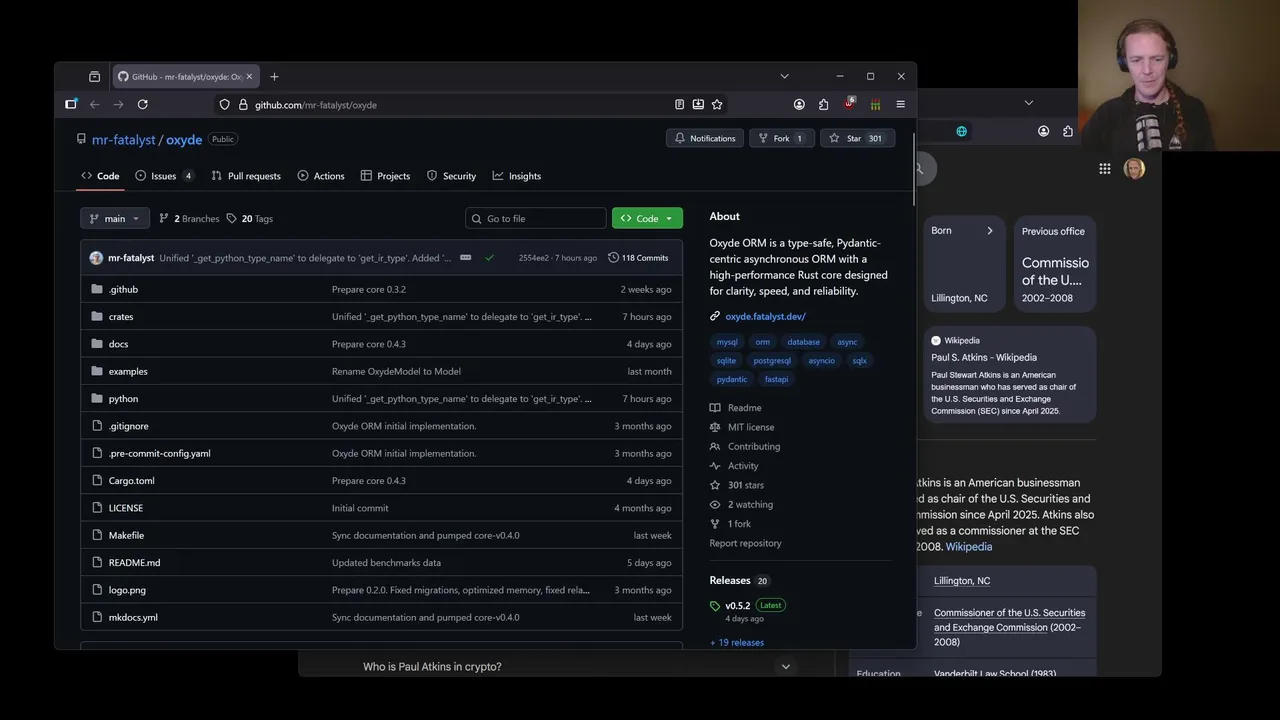Go back with the browser back arrow
Screen dimensions: 1280x720
(95, 104)
